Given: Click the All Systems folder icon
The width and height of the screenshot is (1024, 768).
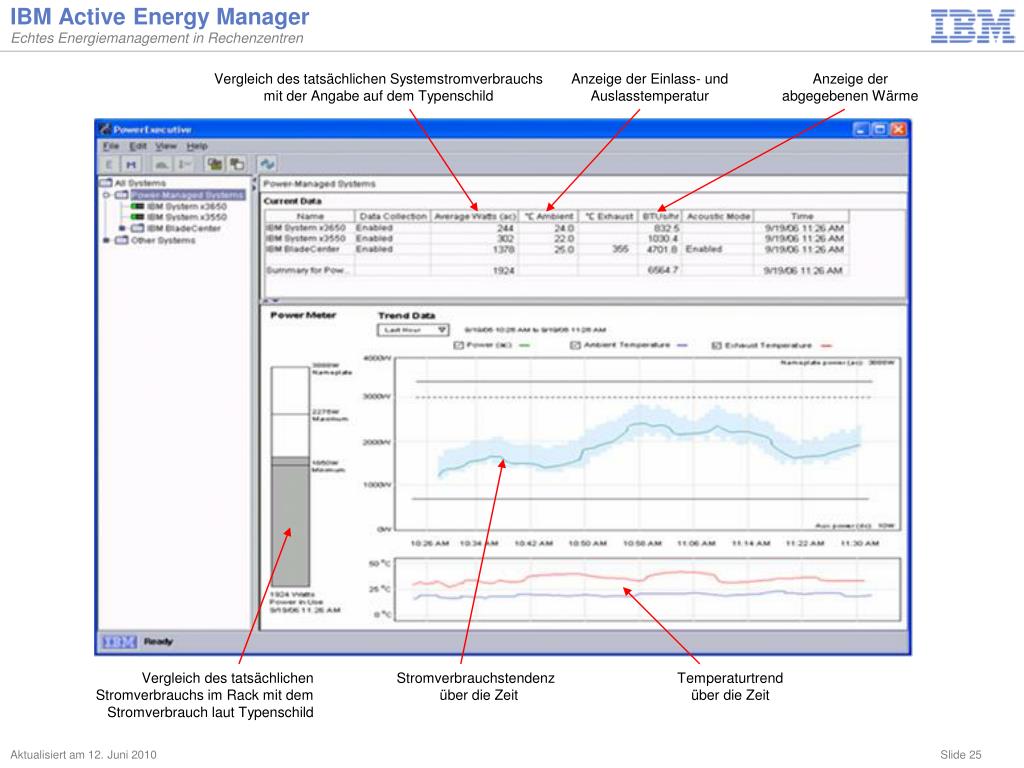Looking at the screenshot, I should 106,182.
